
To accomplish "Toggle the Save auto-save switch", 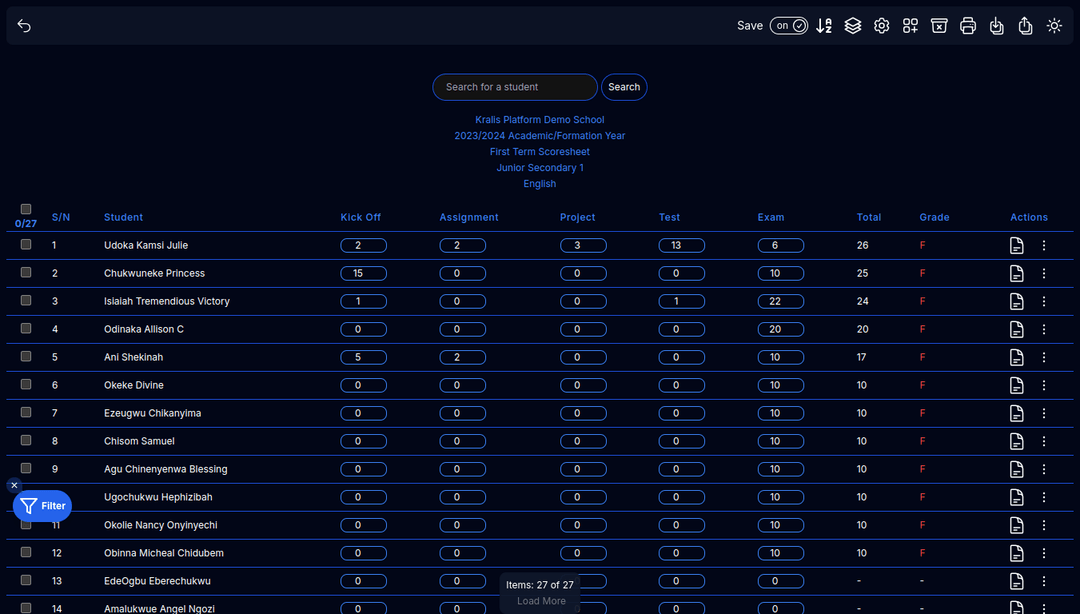I will [x=789, y=26].
